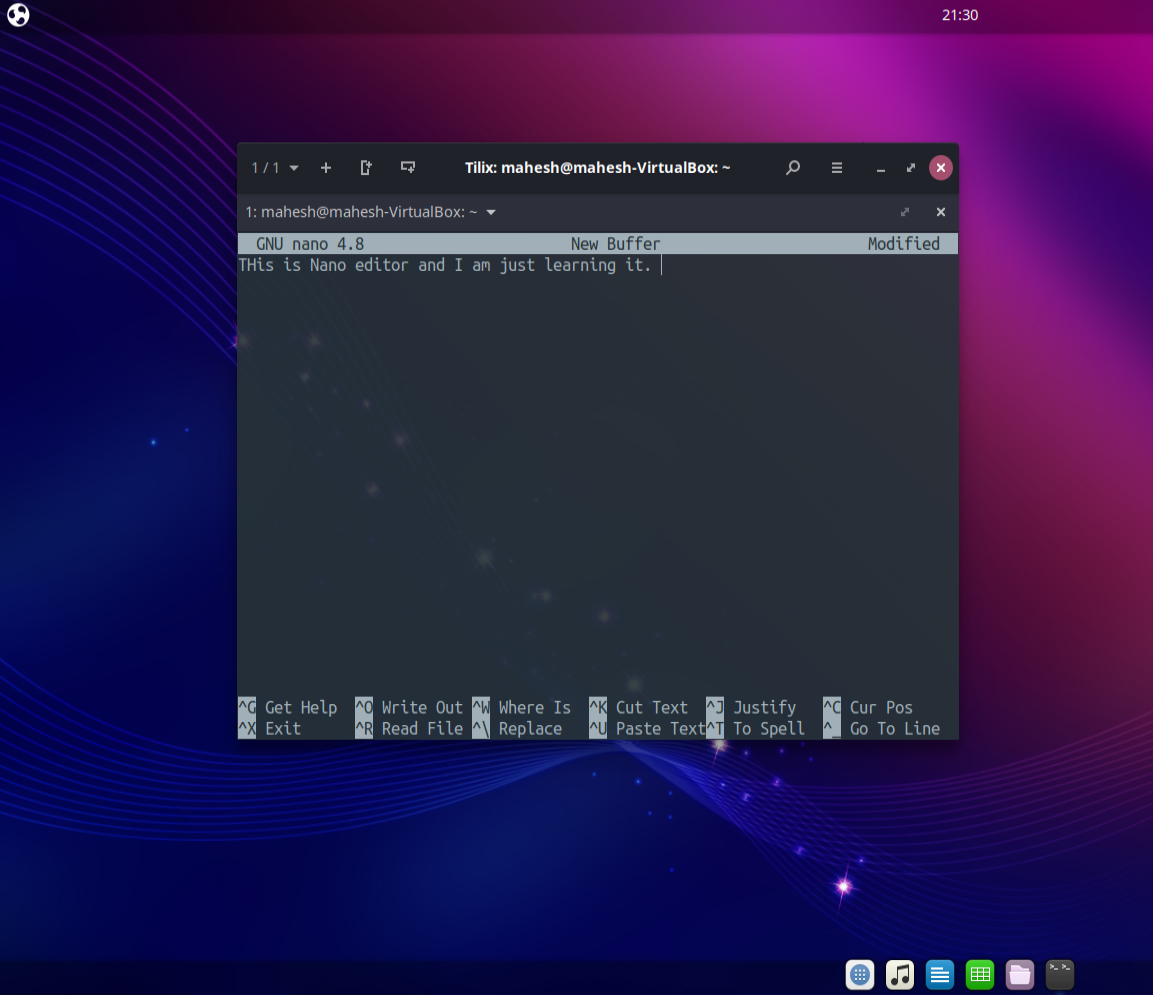This screenshot has width=1153, height=995.
Task: Launch the spreadsheet app from dock
Action: pos(979,975)
